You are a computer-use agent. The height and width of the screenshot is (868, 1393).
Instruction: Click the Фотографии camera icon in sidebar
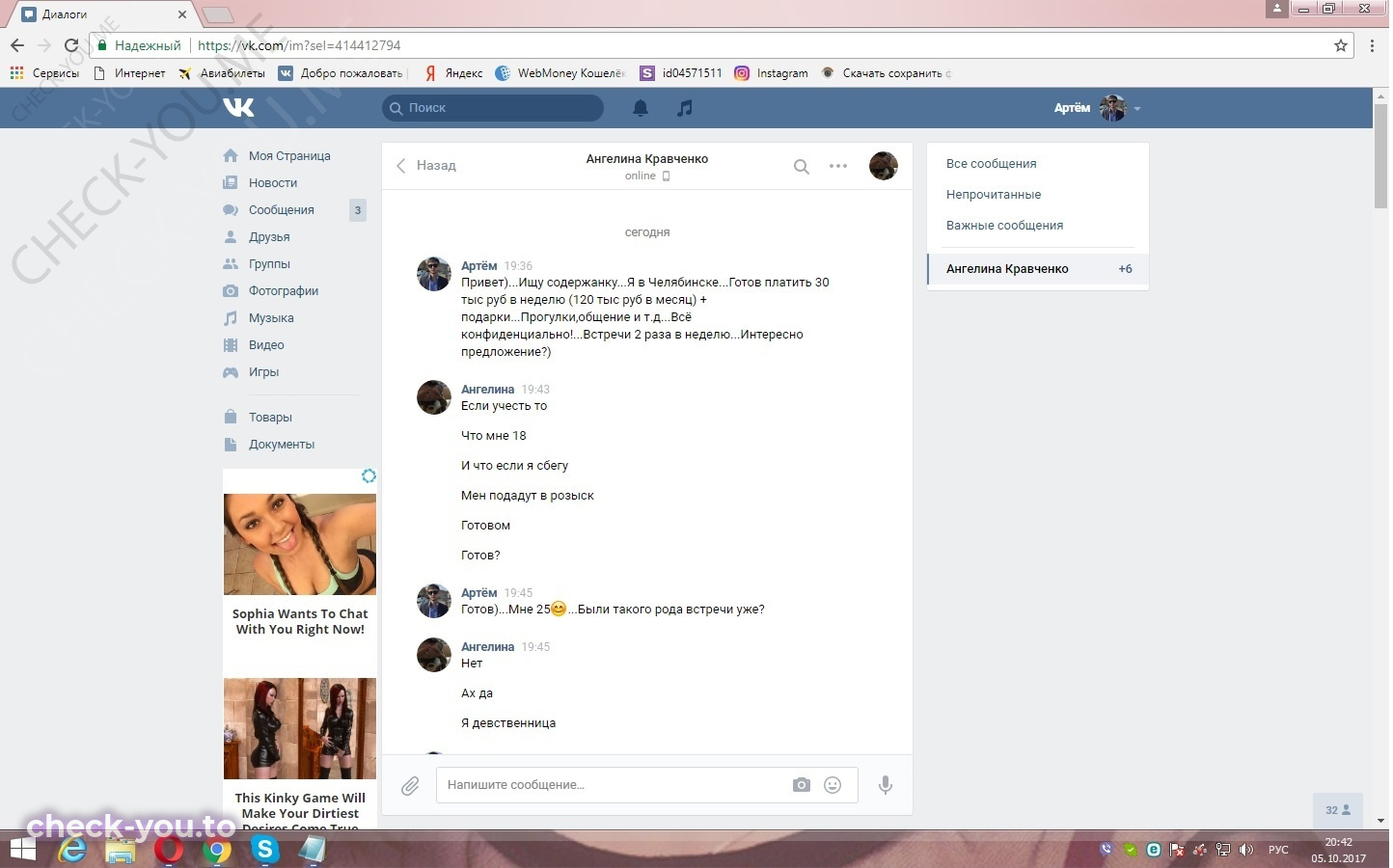point(231,290)
